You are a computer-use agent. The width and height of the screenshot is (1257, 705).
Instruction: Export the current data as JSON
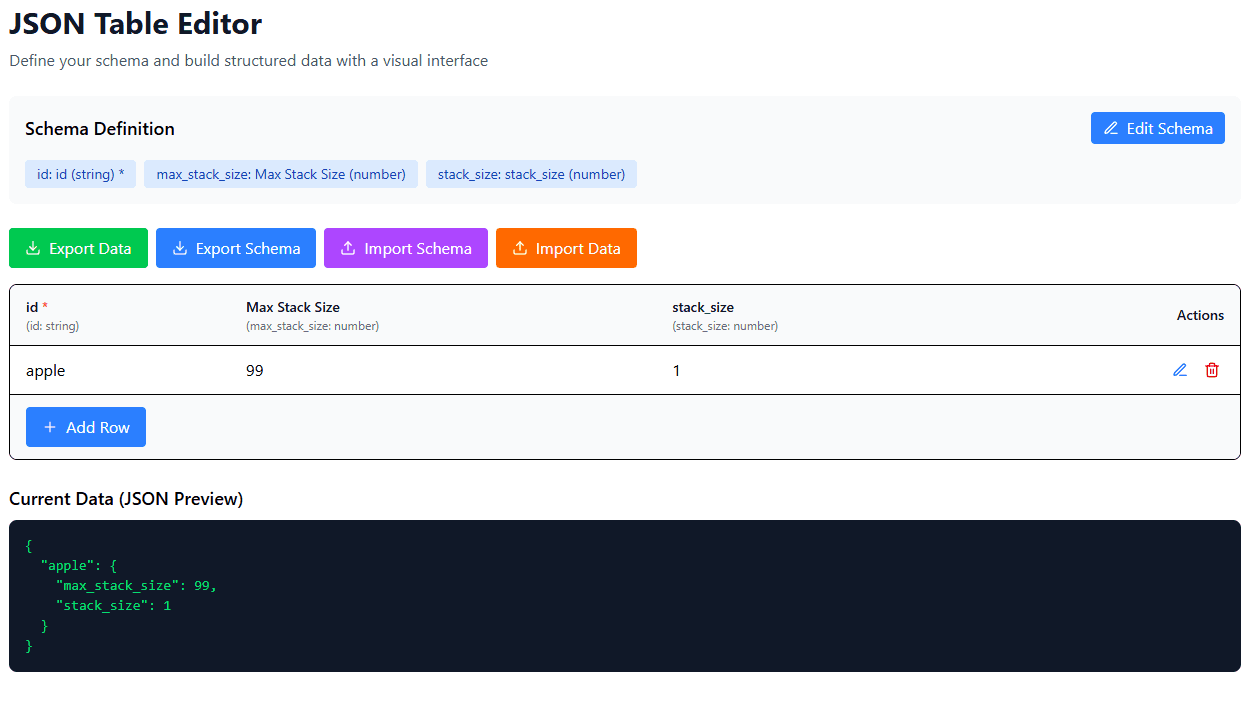pyautogui.click(x=78, y=247)
